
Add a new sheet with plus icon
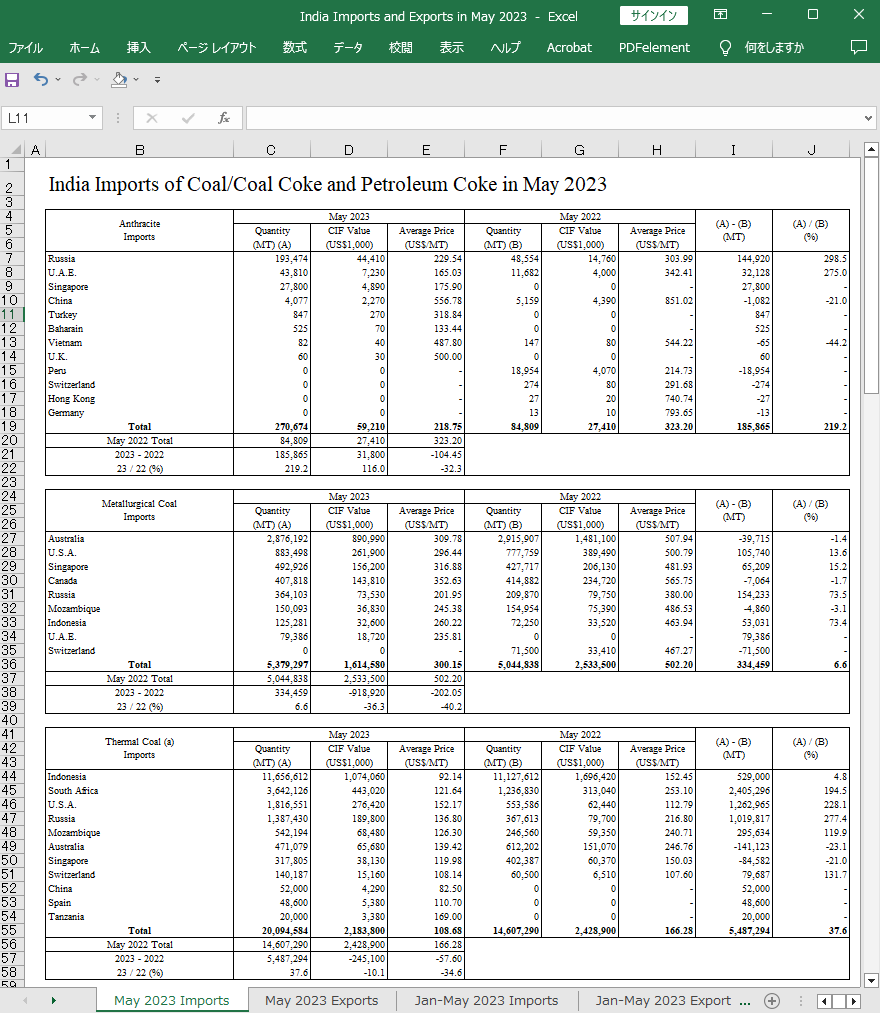coord(772,1001)
